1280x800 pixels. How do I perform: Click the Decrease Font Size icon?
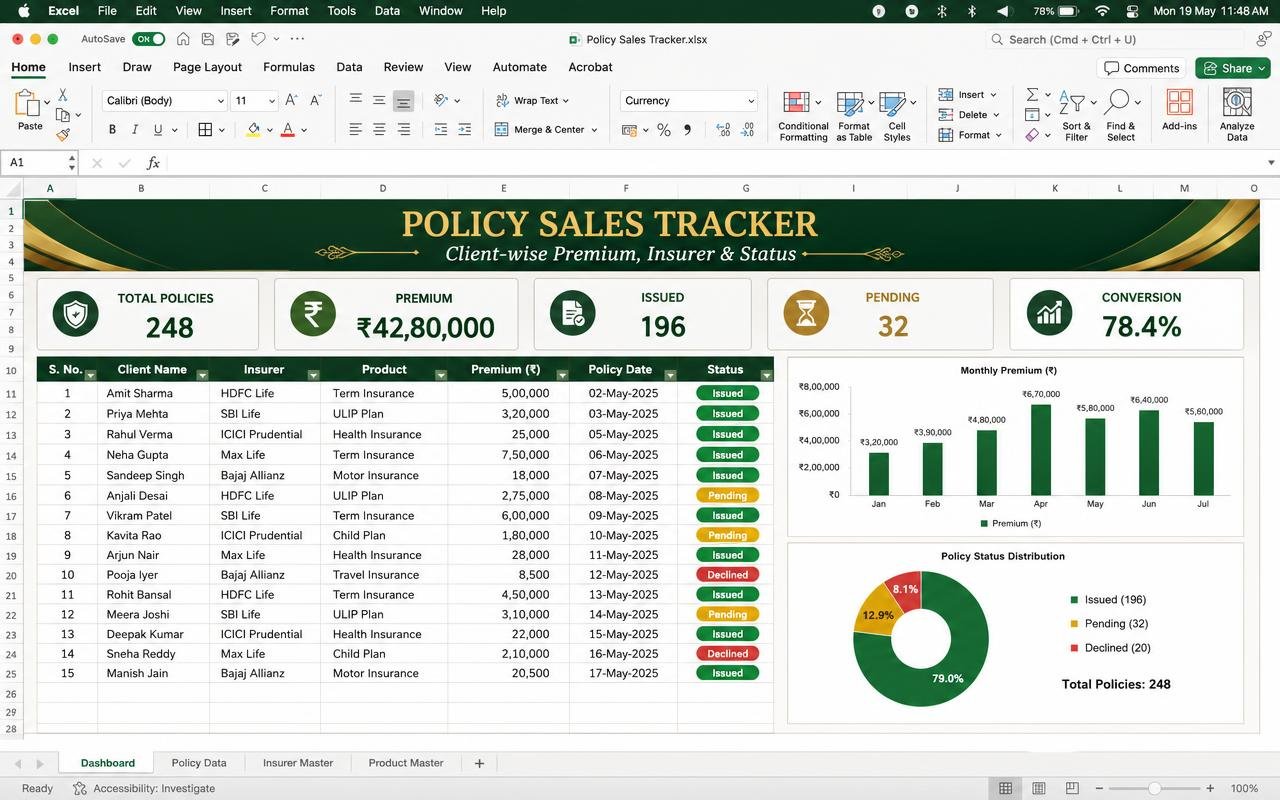point(316,100)
